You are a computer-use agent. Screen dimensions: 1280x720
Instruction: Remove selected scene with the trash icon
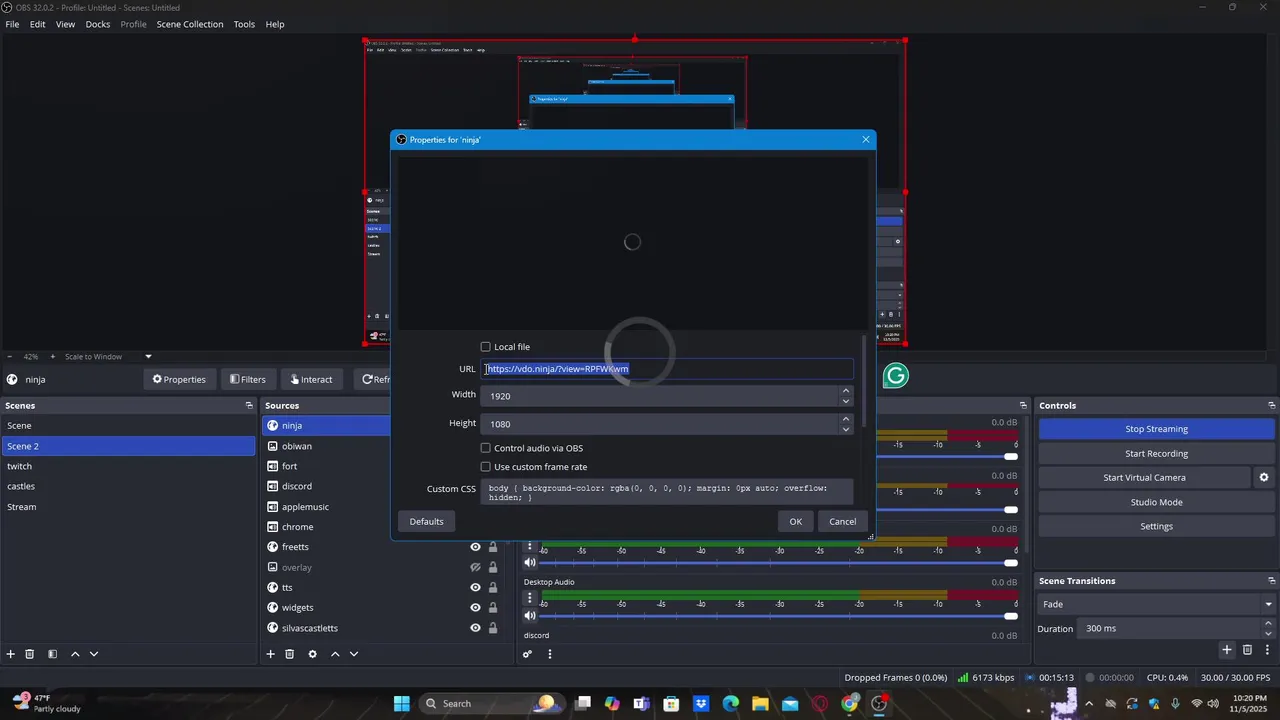(x=30, y=653)
